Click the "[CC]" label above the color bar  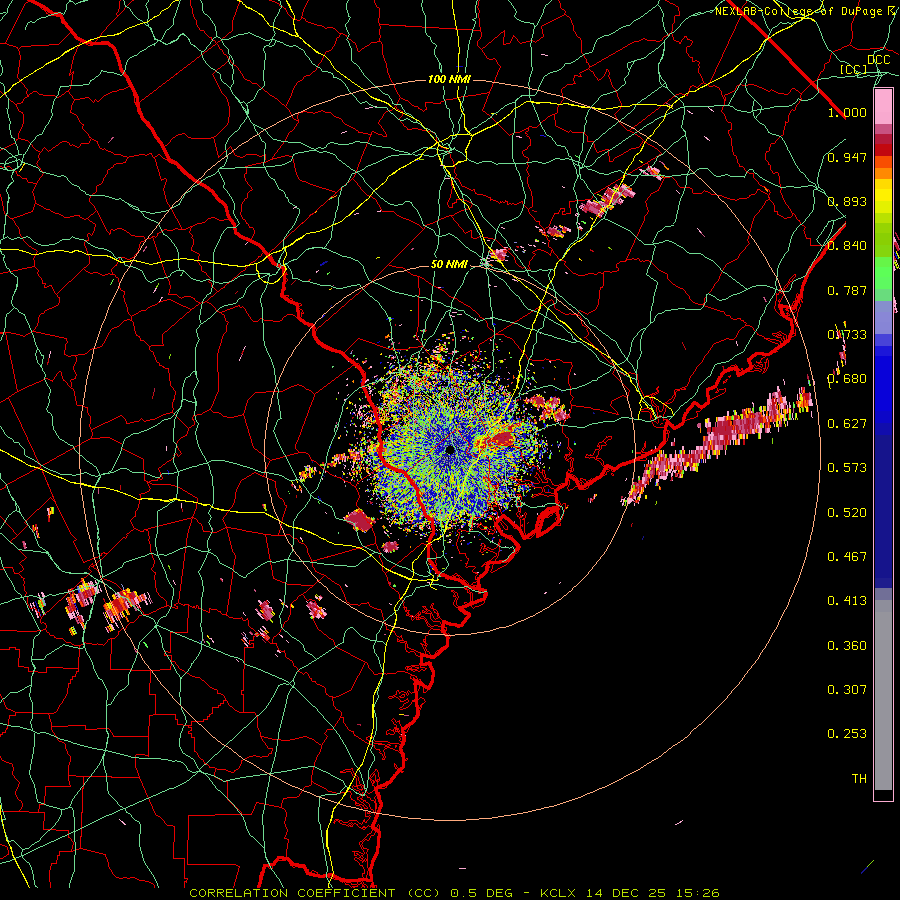(854, 69)
